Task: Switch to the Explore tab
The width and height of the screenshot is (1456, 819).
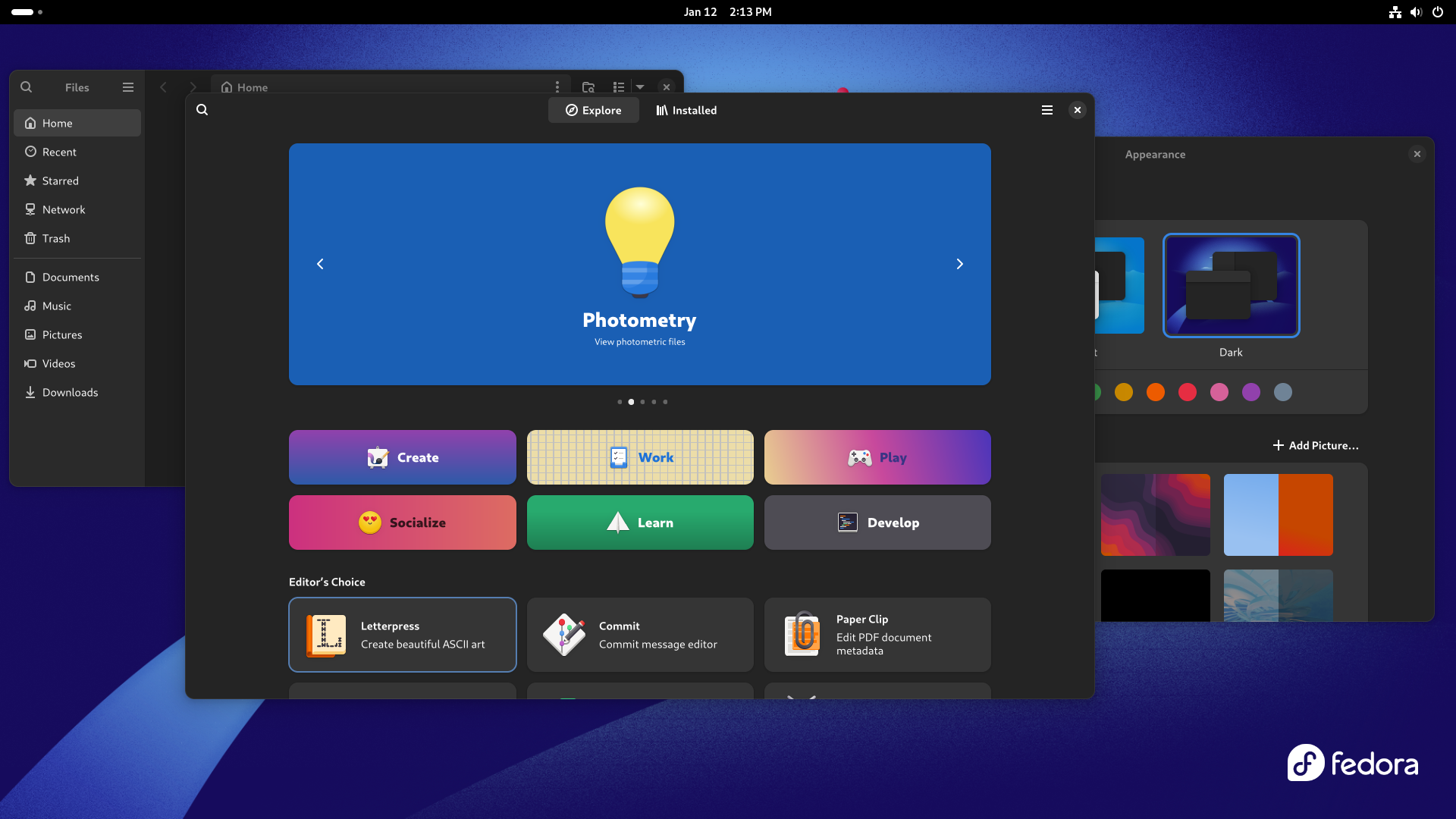Action: pos(593,110)
